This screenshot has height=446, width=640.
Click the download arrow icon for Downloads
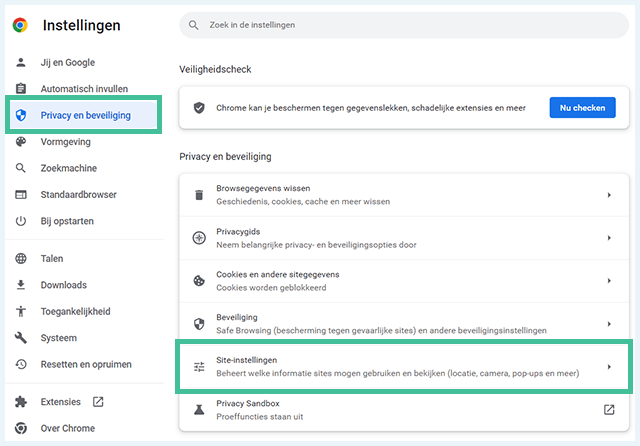click(21, 285)
